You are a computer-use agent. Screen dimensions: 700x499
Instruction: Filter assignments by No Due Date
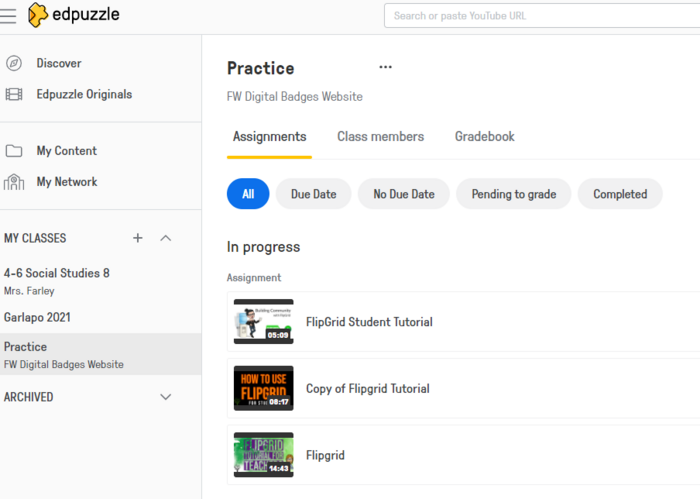click(403, 194)
